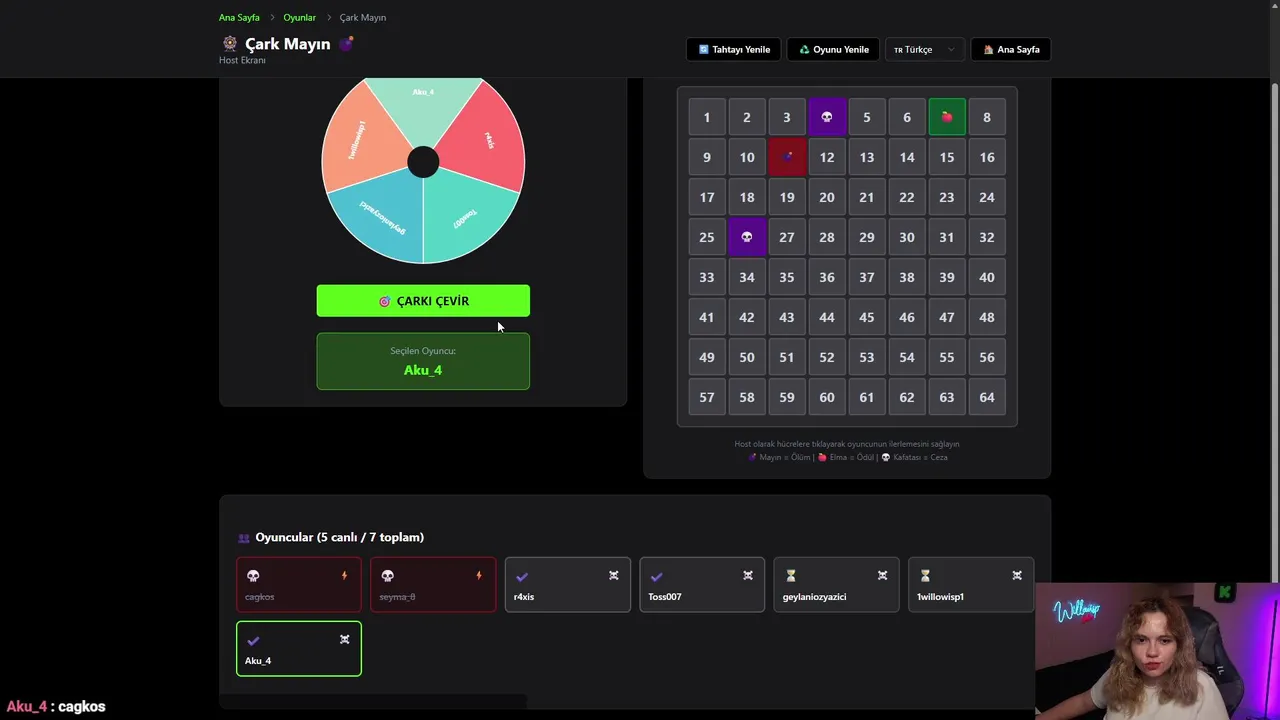Open the Oyunlar breadcrumb link
Viewport: 1280px width, 720px height.
pos(299,17)
